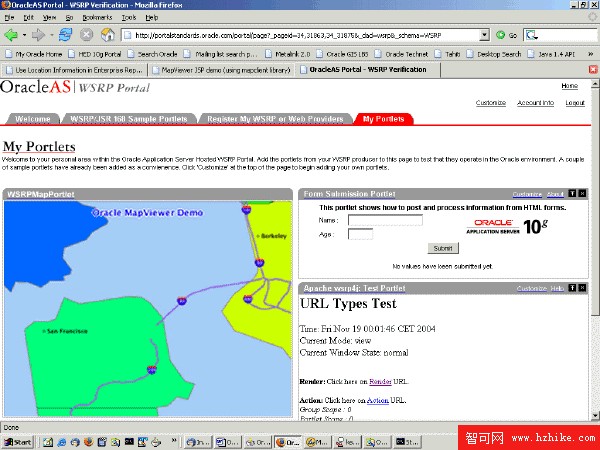600x450 pixels.
Task: Click the Render URL link
Action: click(380, 382)
